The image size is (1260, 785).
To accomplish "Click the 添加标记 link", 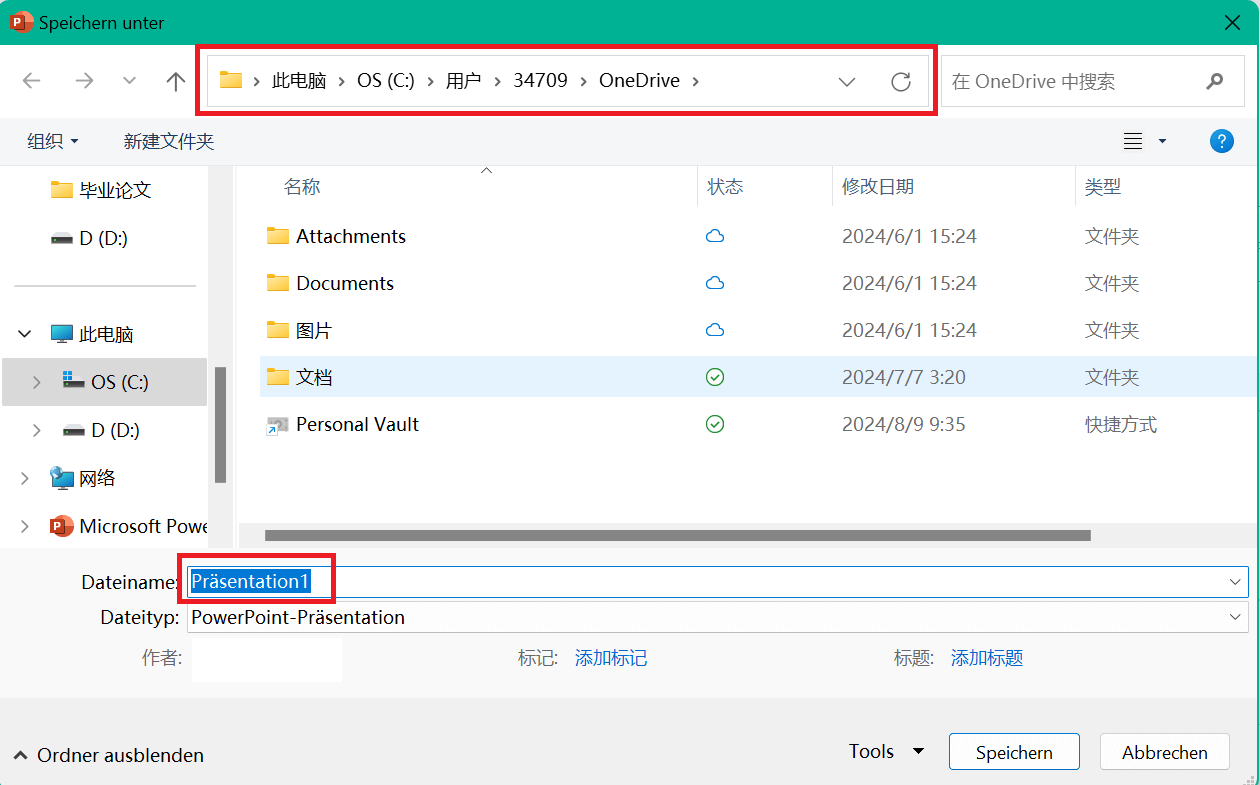I will tap(610, 658).
